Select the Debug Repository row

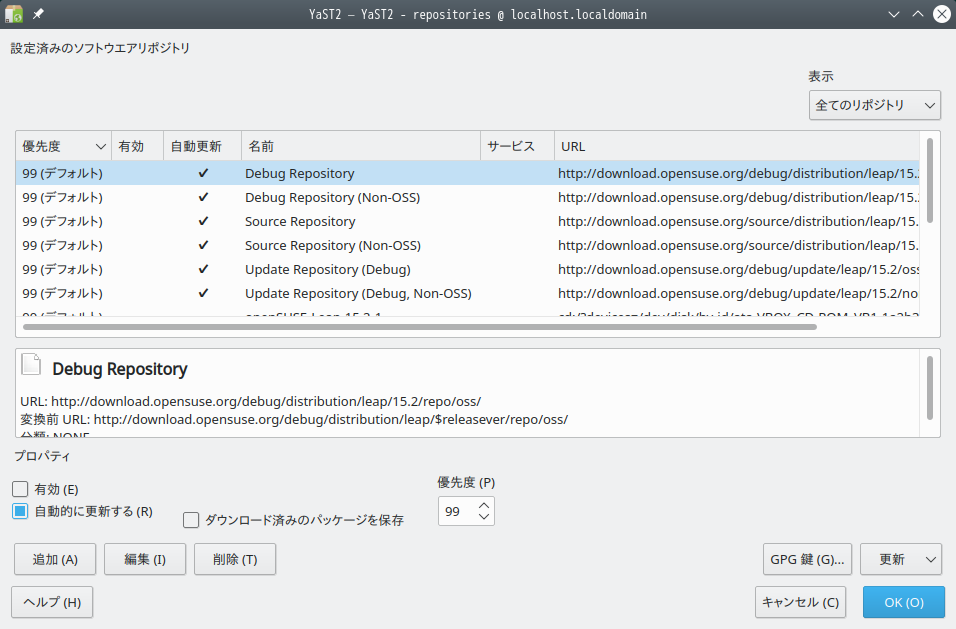click(x=468, y=173)
